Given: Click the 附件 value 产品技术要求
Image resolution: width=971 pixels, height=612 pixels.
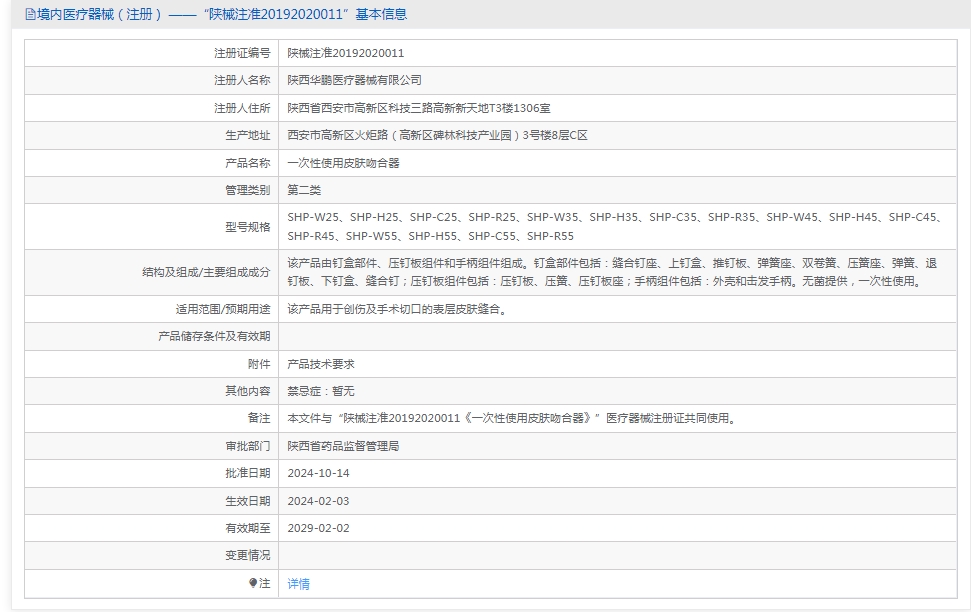Looking at the screenshot, I should tap(321, 364).
